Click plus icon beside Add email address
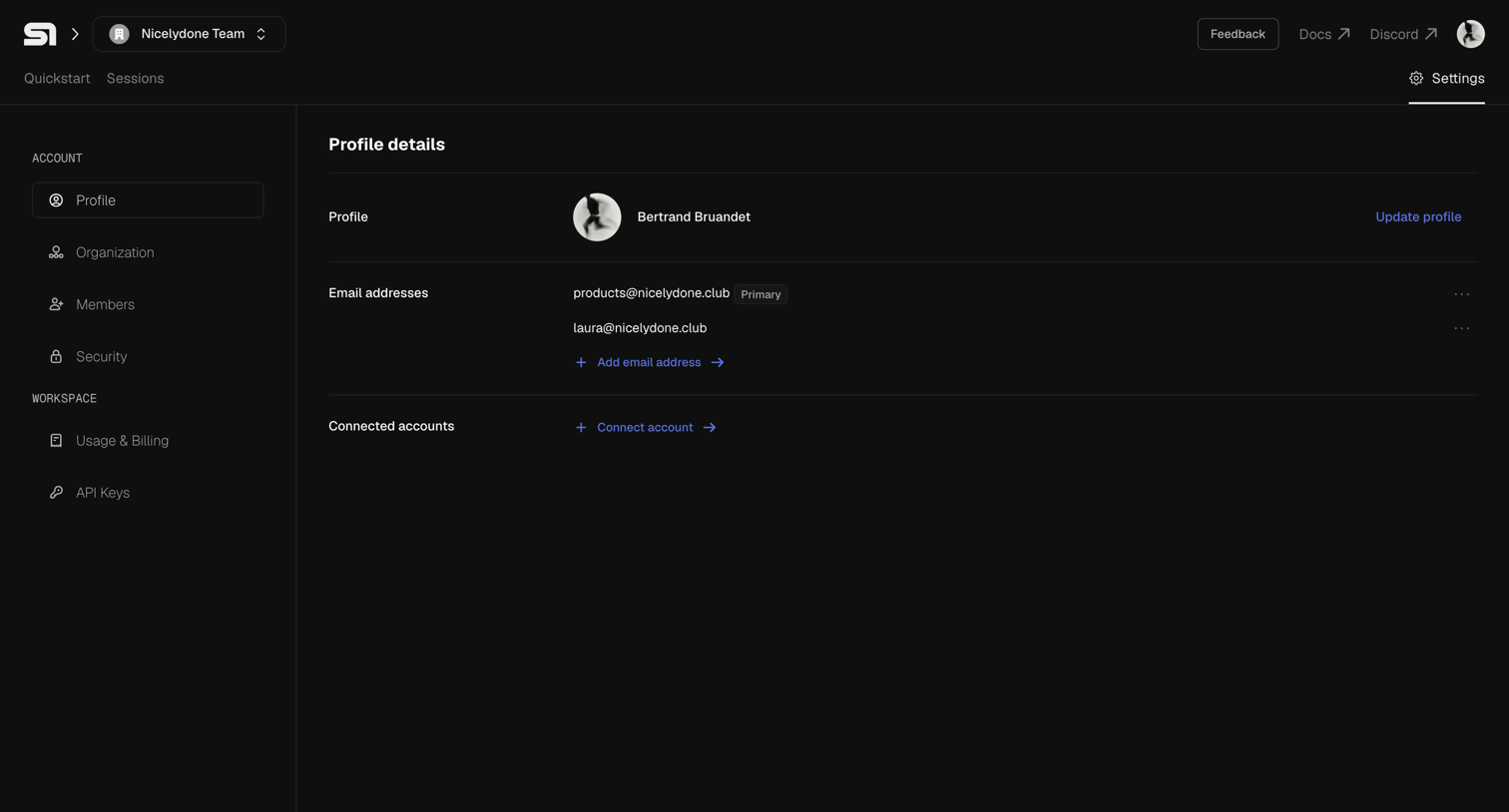Image resolution: width=1509 pixels, height=812 pixels. click(581, 362)
